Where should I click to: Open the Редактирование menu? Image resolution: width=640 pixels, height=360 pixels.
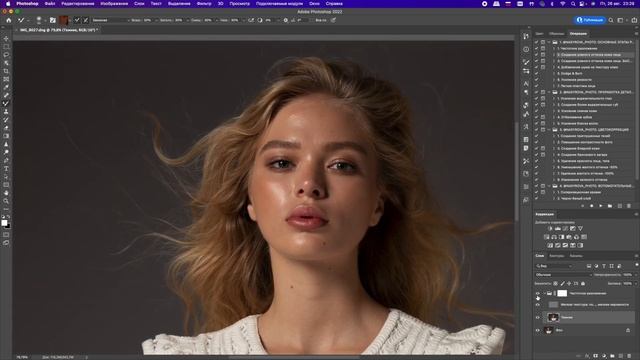(78, 4)
